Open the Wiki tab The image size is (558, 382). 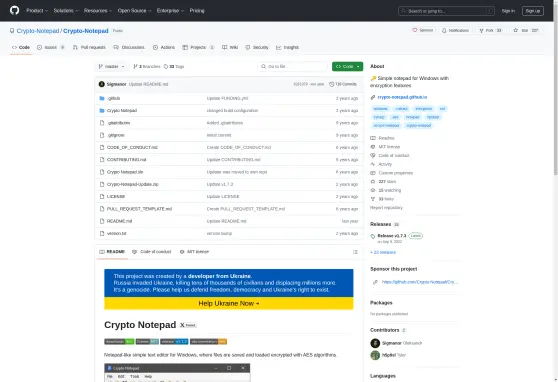click(230, 47)
